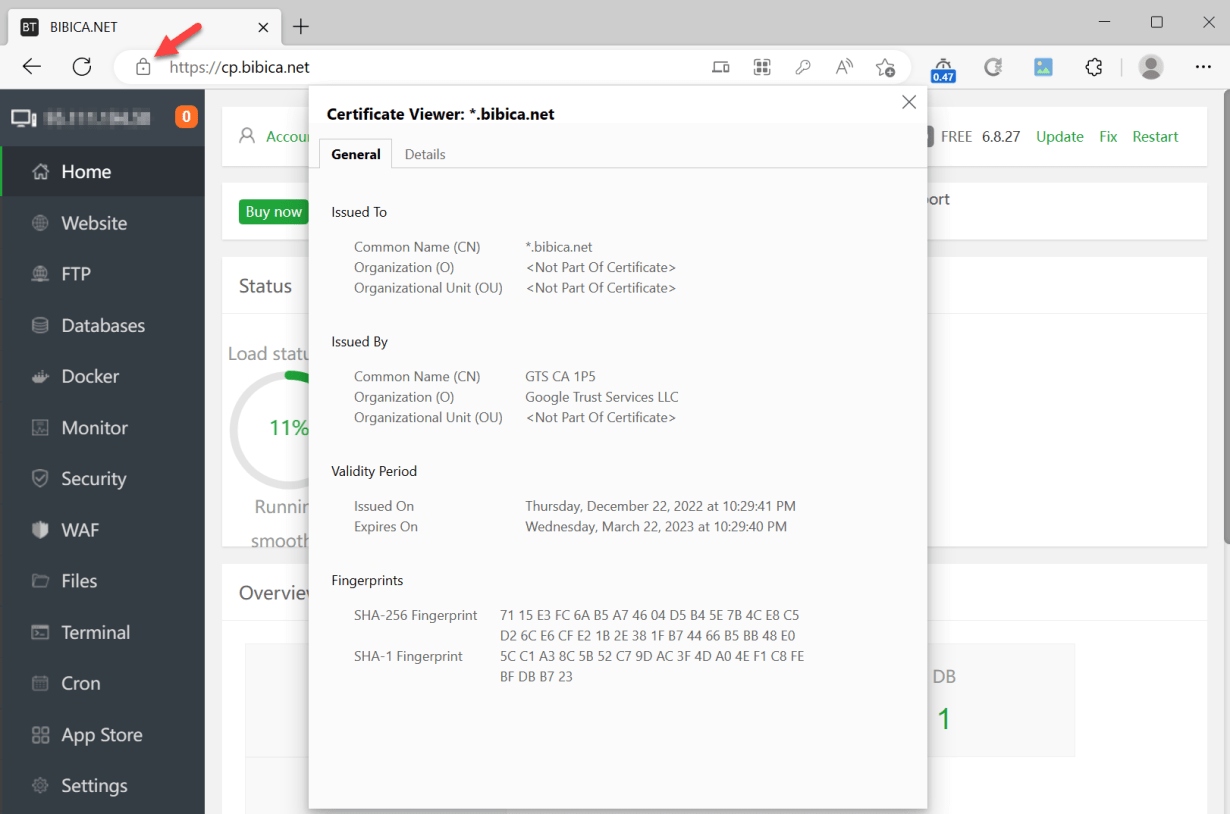1230x814 pixels.
Task: Click the monitor icon beside blurred server name
Action: click(24, 118)
